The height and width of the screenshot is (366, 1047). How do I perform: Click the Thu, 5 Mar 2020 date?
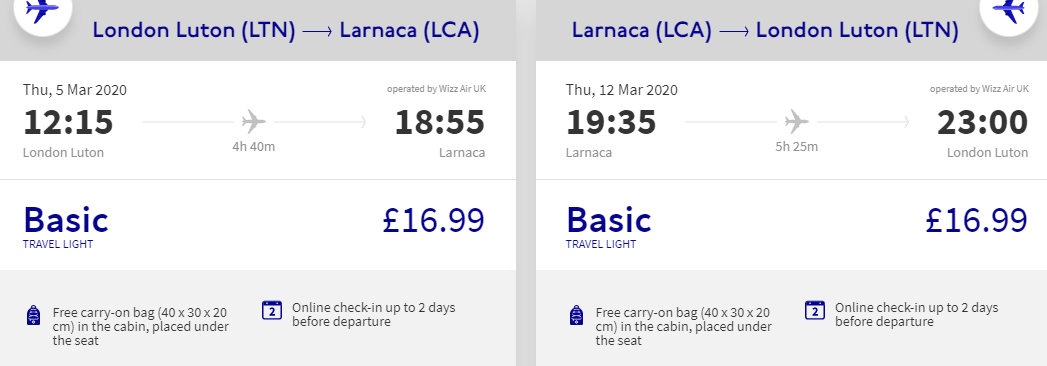tap(75, 90)
